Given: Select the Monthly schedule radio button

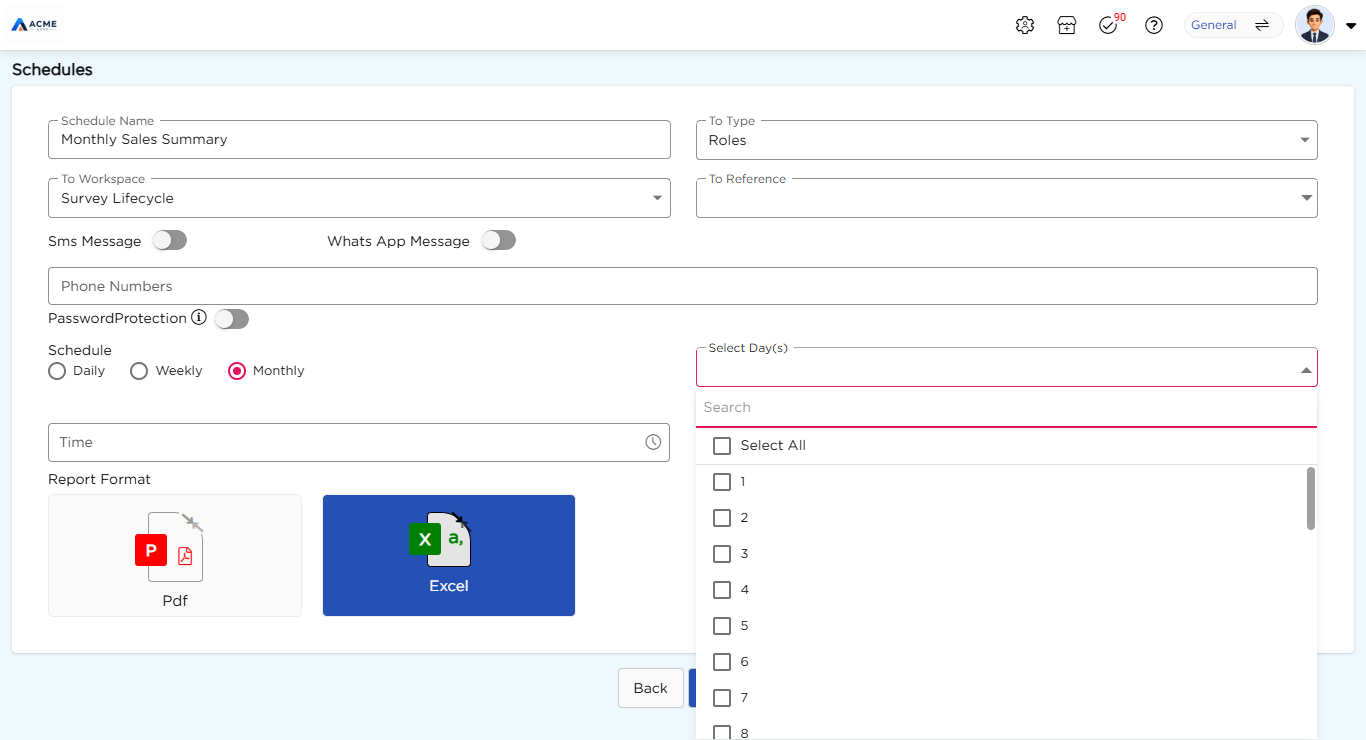Looking at the screenshot, I should 237,371.
